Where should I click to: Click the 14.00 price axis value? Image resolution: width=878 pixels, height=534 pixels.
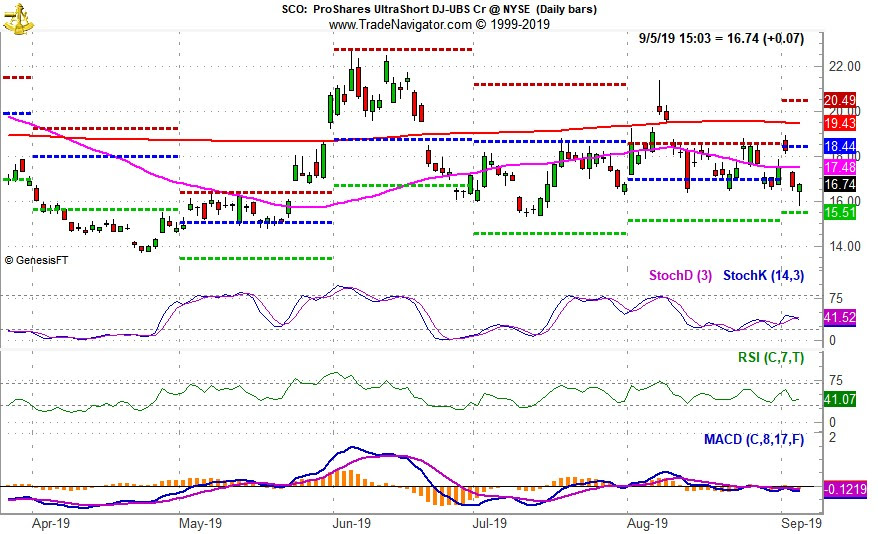coord(844,246)
